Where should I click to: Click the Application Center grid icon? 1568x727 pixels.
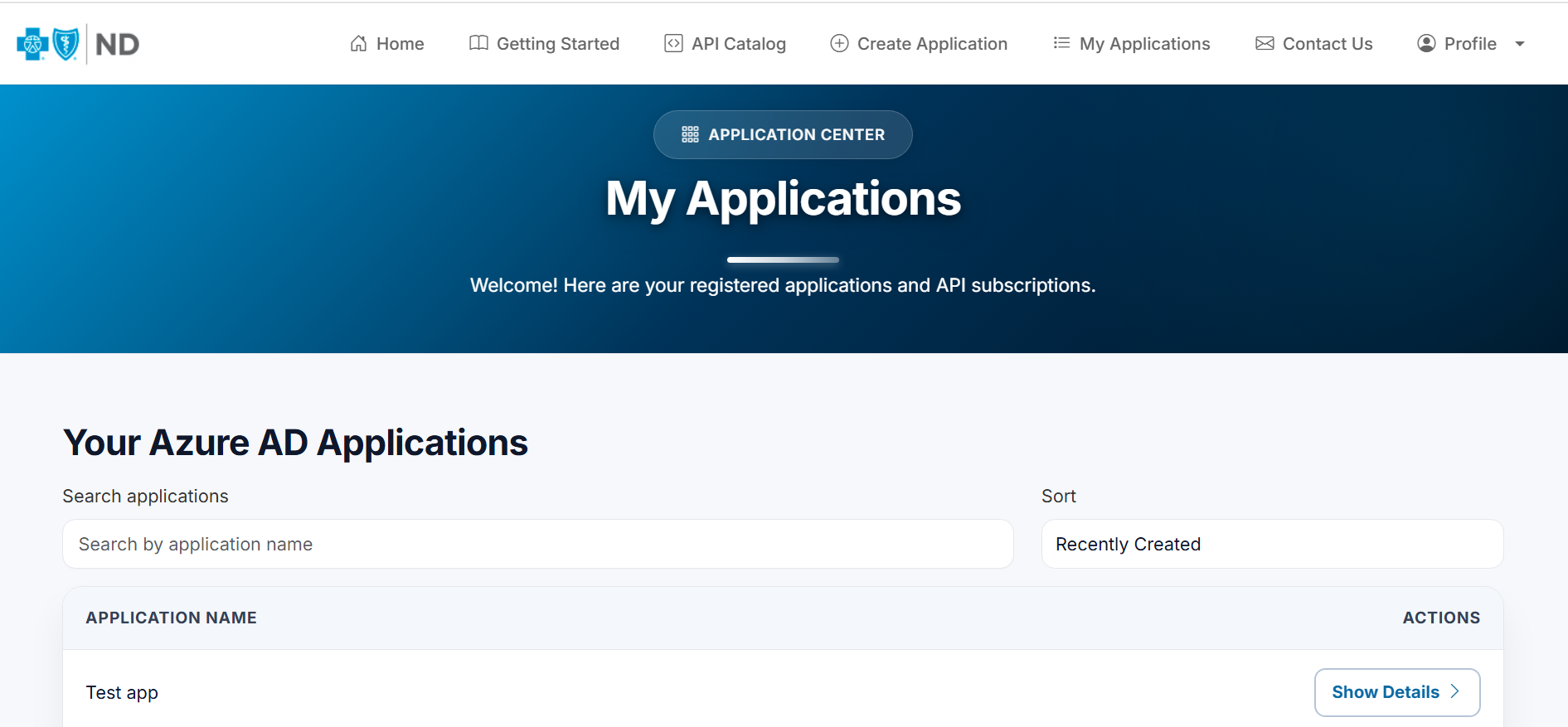[690, 134]
